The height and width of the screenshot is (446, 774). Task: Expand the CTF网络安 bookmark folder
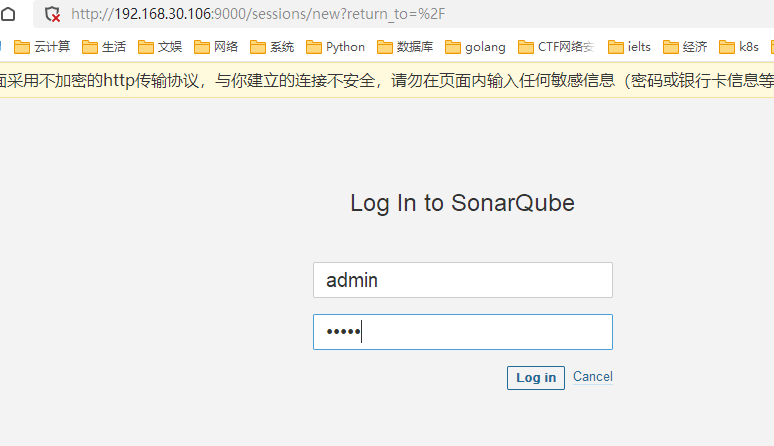point(555,46)
